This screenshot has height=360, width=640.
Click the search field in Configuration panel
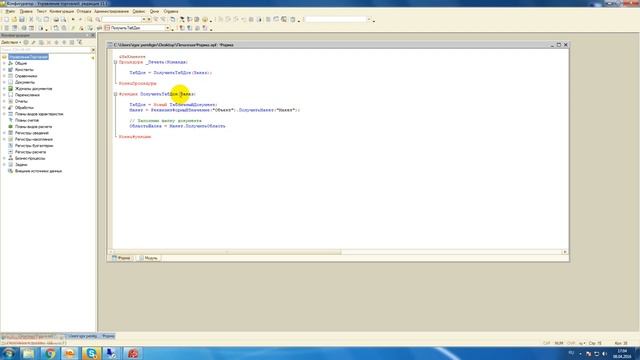pos(45,50)
